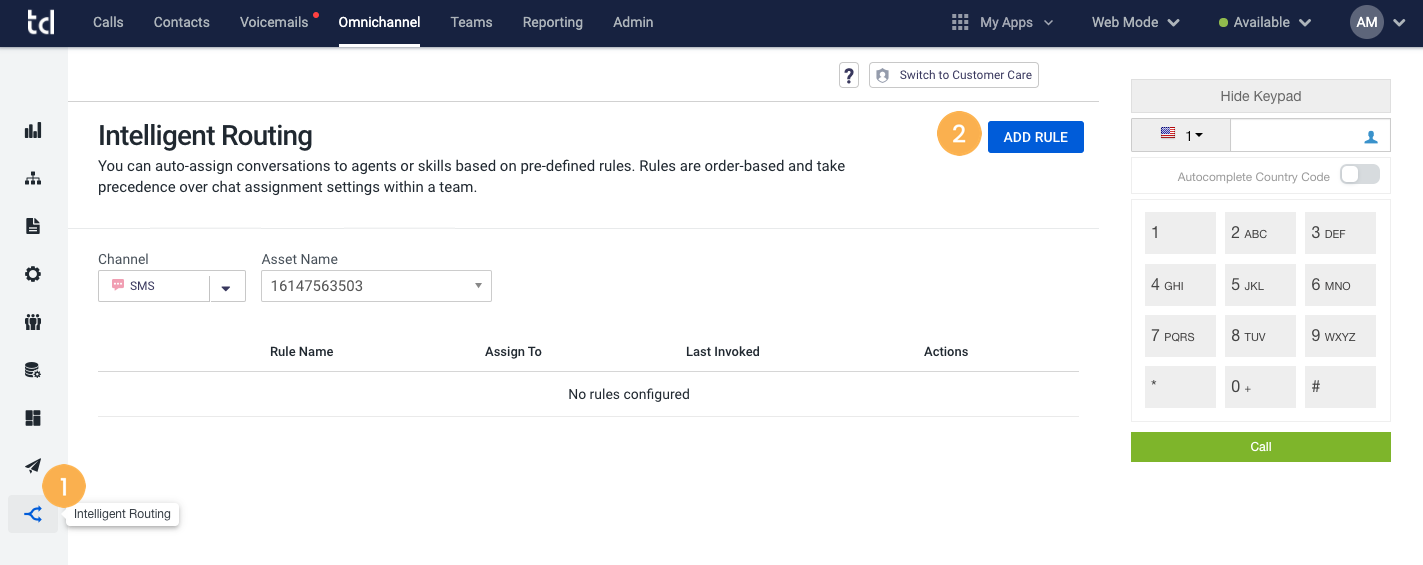Change the Available status dropdown
The height and width of the screenshot is (565, 1423).
(1265, 22)
